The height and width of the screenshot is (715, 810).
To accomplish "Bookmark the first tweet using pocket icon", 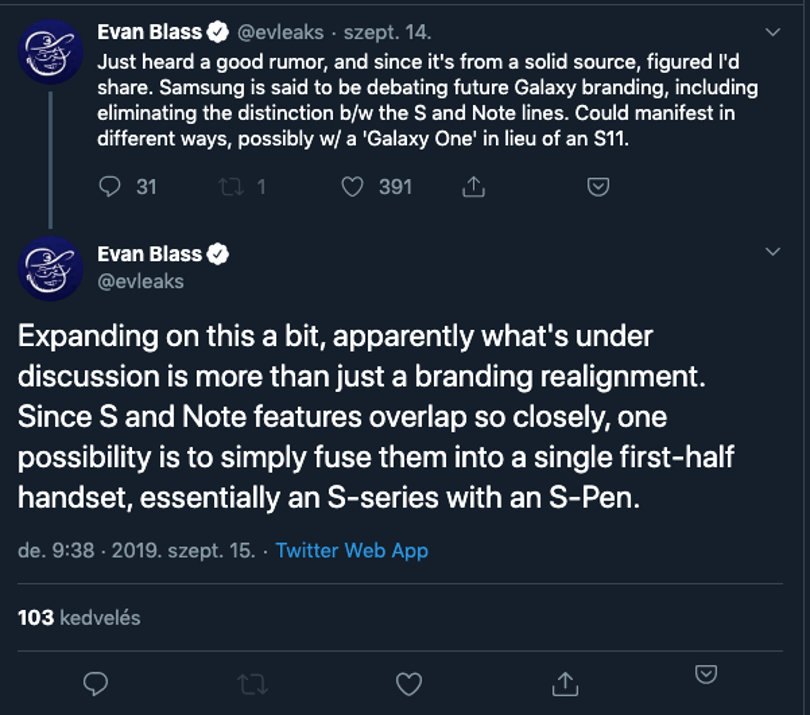I will [598, 186].
